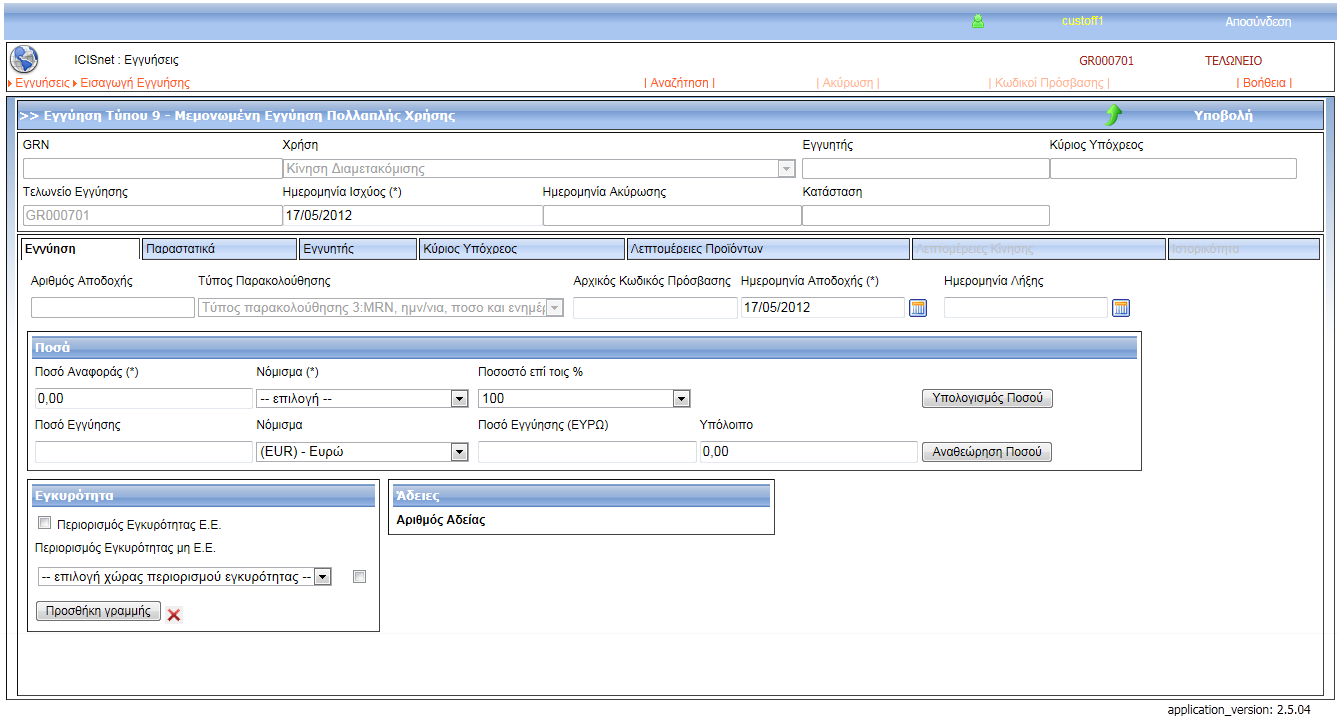Click the Ημερομηνία Ισχύος date field

pyautogui.click(x=412, y=215)
